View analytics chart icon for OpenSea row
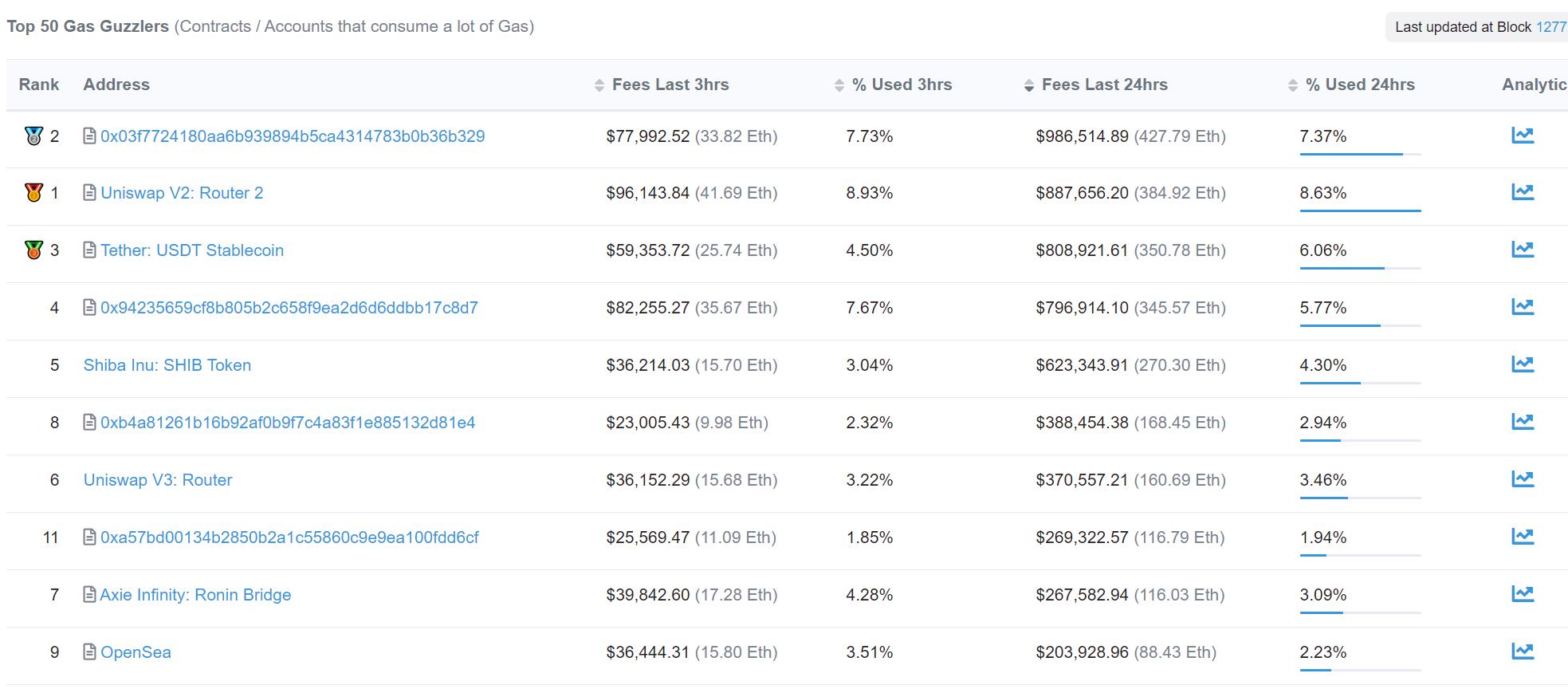Image resolution: width=1568 pixels, height=689 pixels. [x=1522, y=652]
